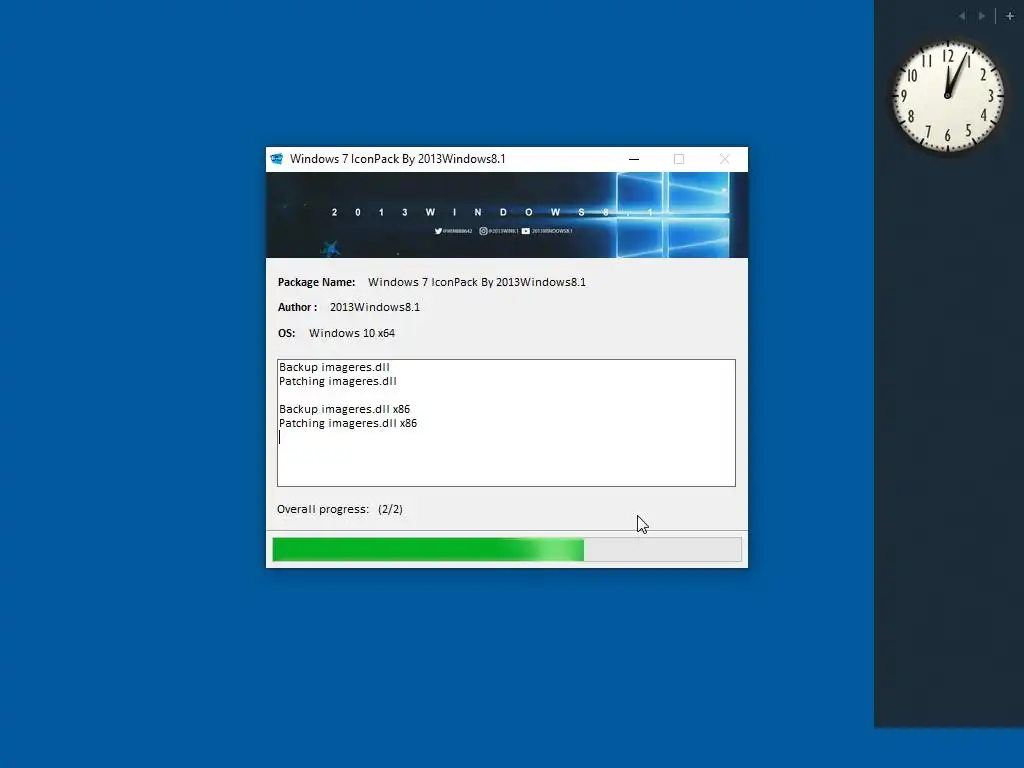The image size is (1024, 768).
Task: Click the plus icon to add gadgets
Action: pyautogui.click(x=1010, y=16)
